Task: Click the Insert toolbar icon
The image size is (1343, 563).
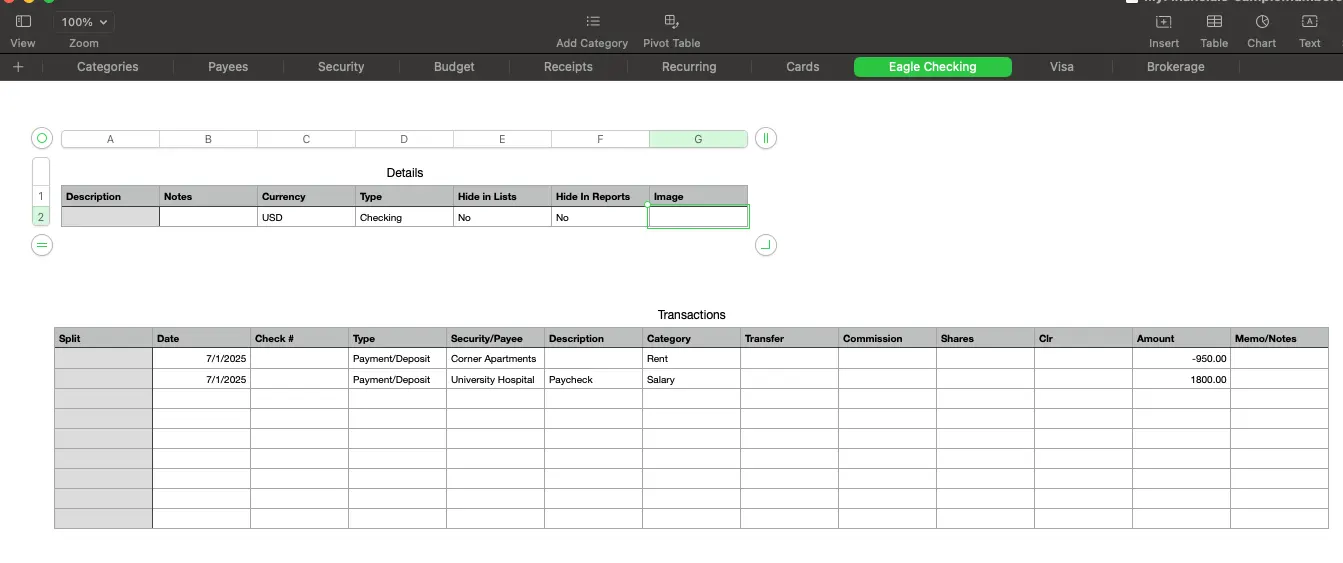Action: tap(1163, 21)
